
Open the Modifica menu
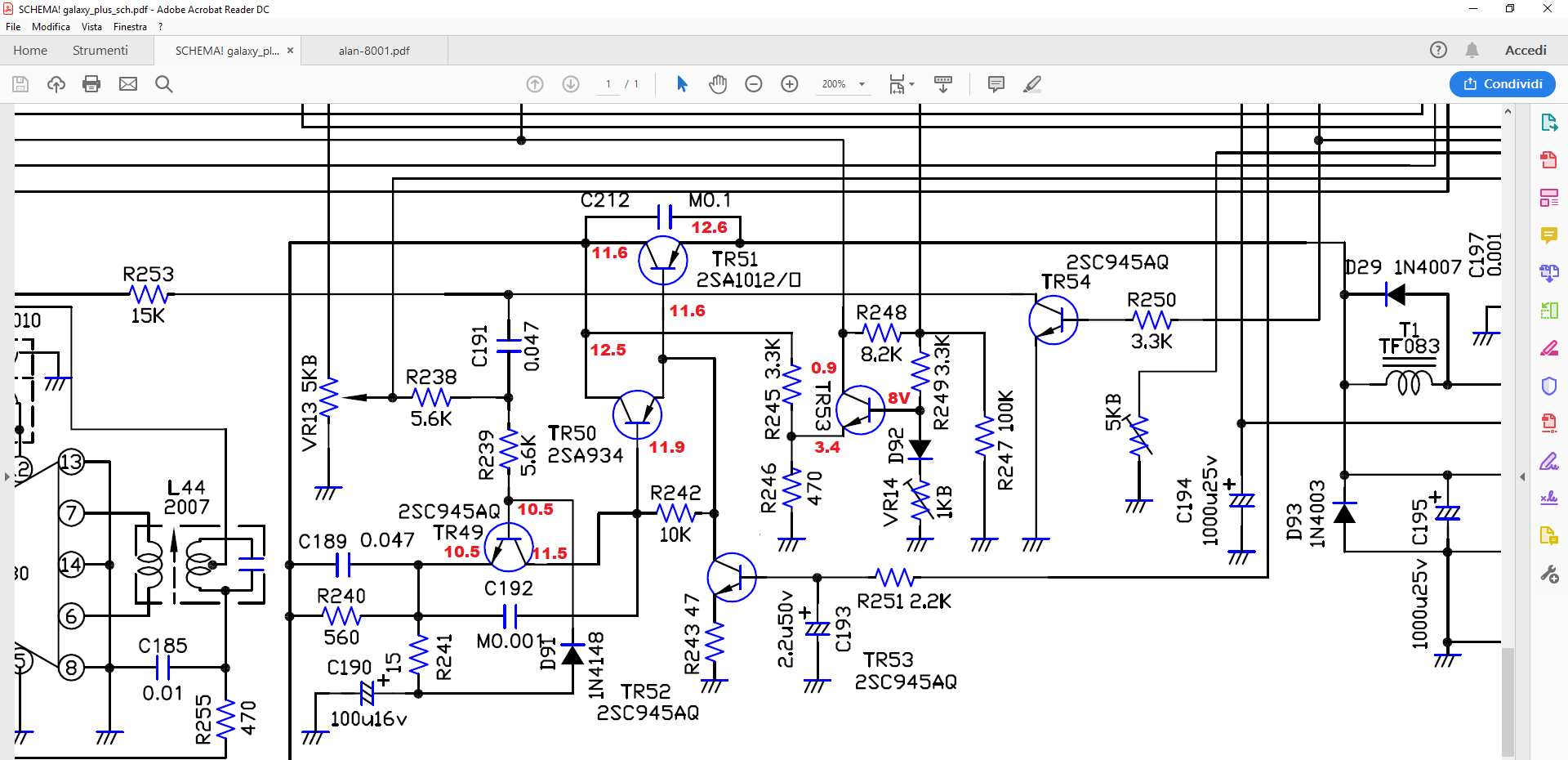tap(51, 27)
